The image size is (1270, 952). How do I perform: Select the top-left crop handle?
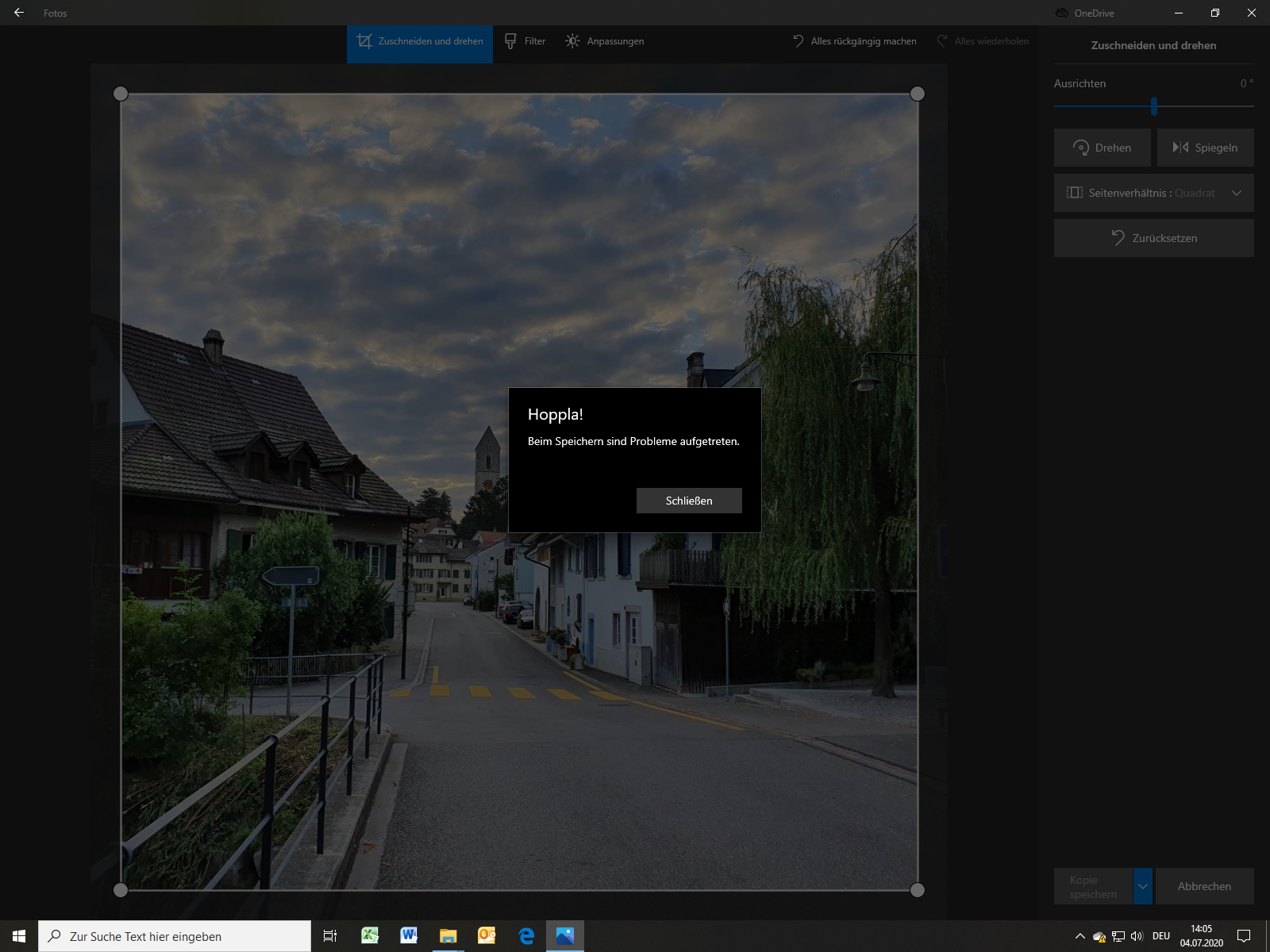(x=121, y=94)
